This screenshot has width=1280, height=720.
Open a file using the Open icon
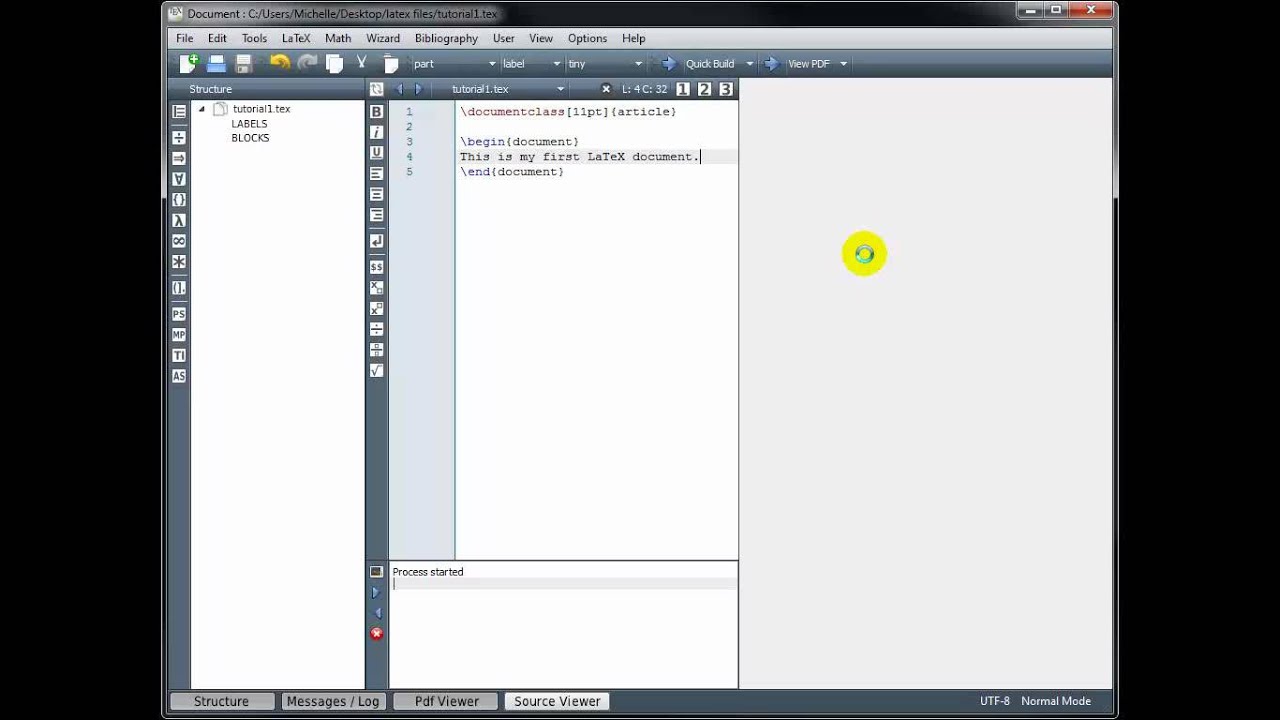[216, 63]
